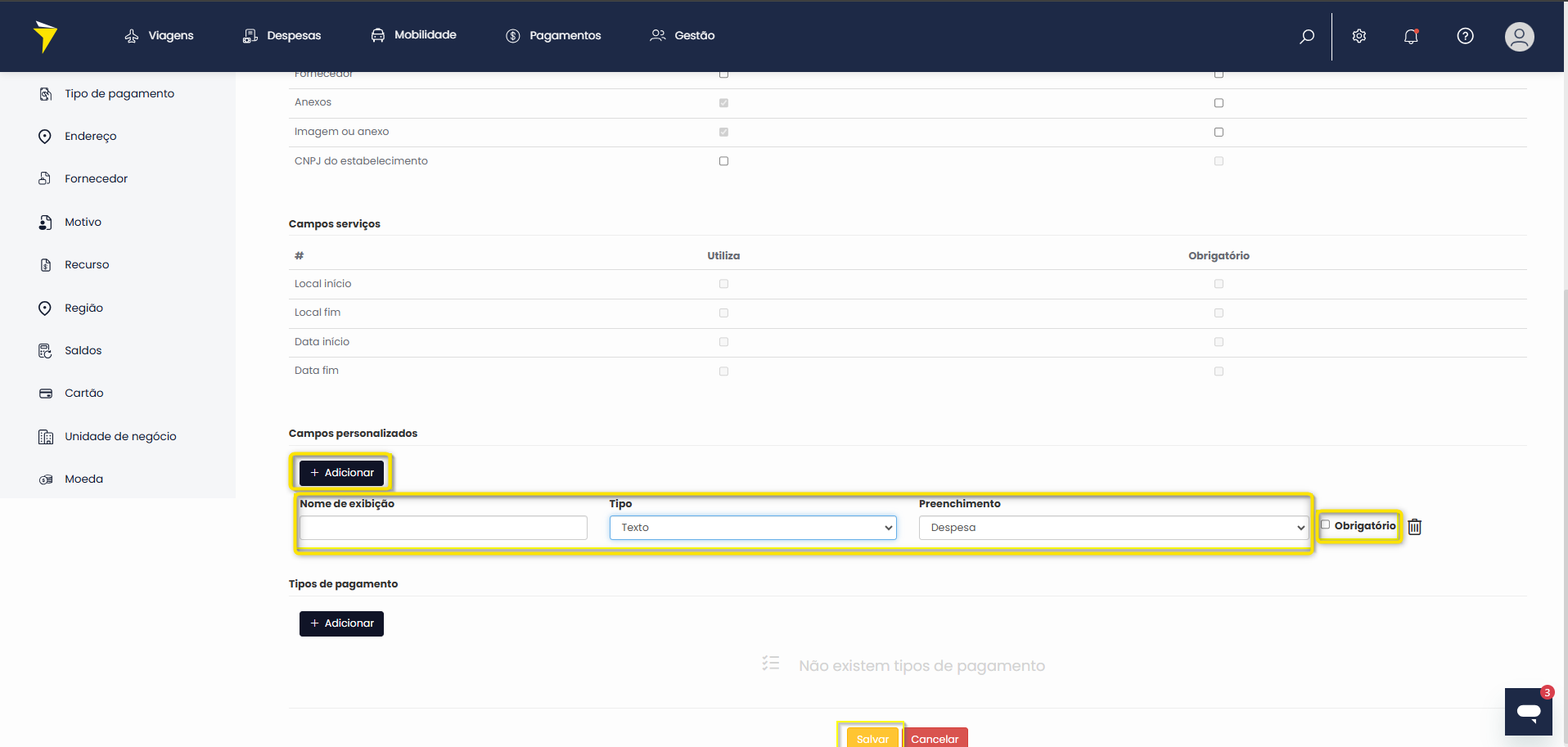Go to Tipo de pagamento in sidebar
This screenshot has height=747, width=1568.
119,94
